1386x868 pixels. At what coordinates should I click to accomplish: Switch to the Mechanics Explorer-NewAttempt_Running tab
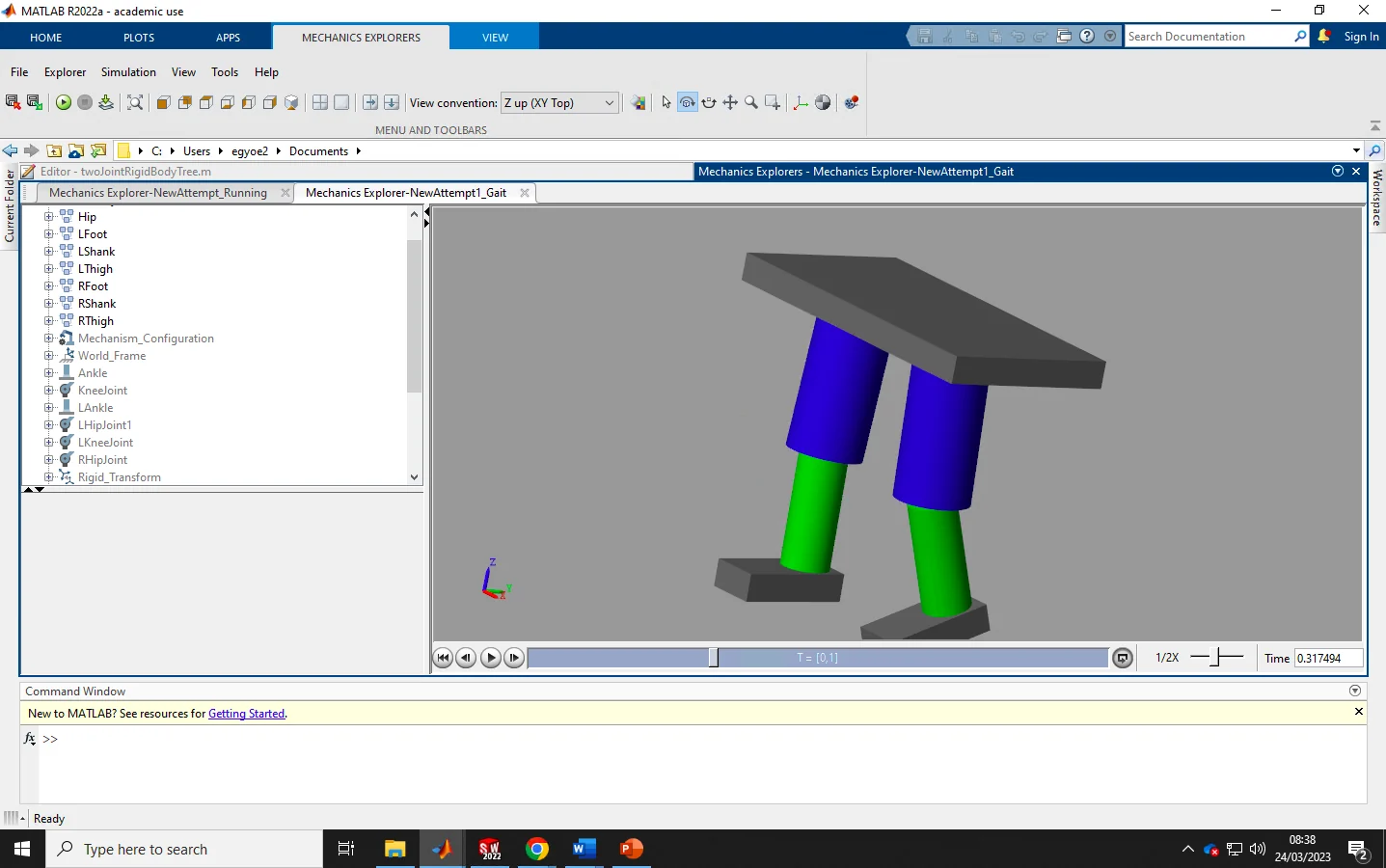pos(158,193)
